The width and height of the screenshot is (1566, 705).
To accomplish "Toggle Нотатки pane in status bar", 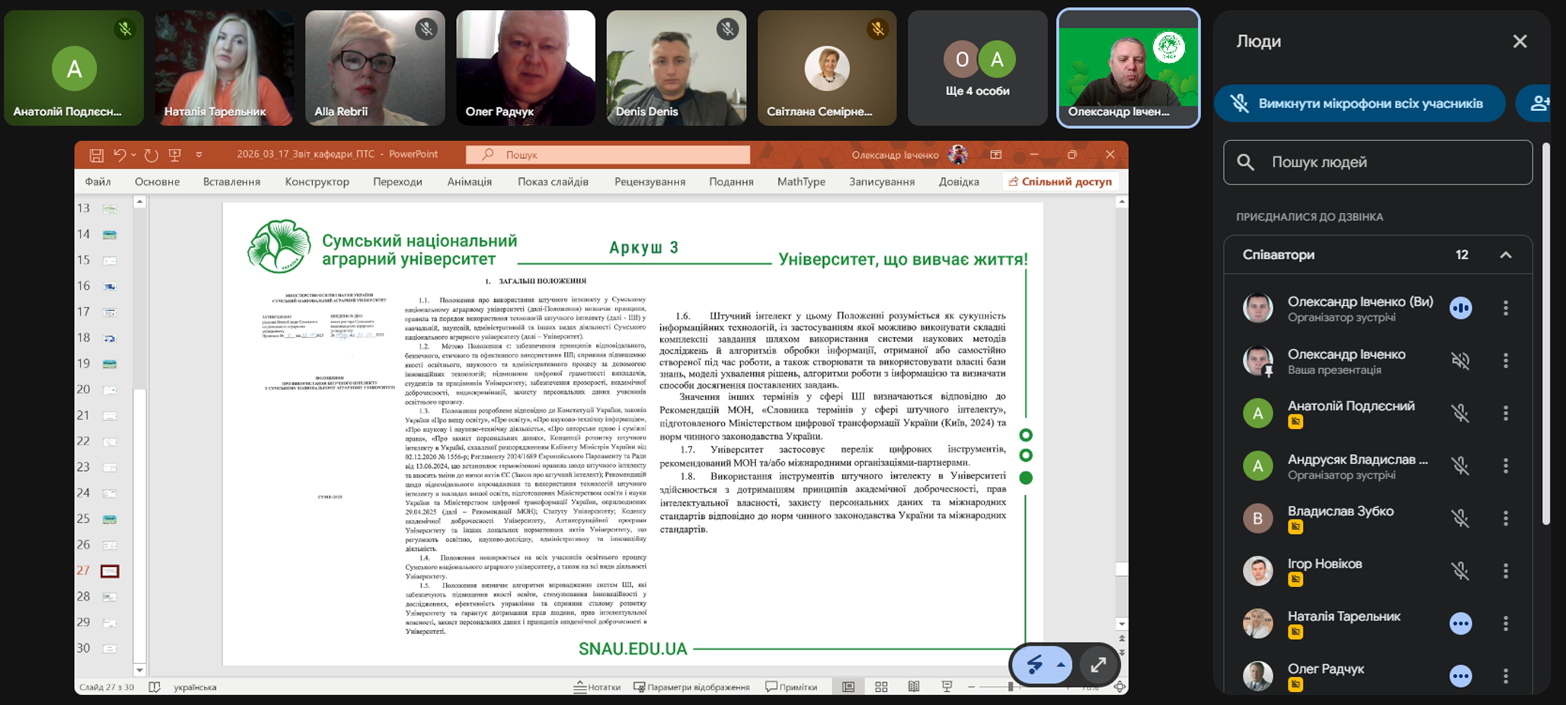I will coord(597,687).
